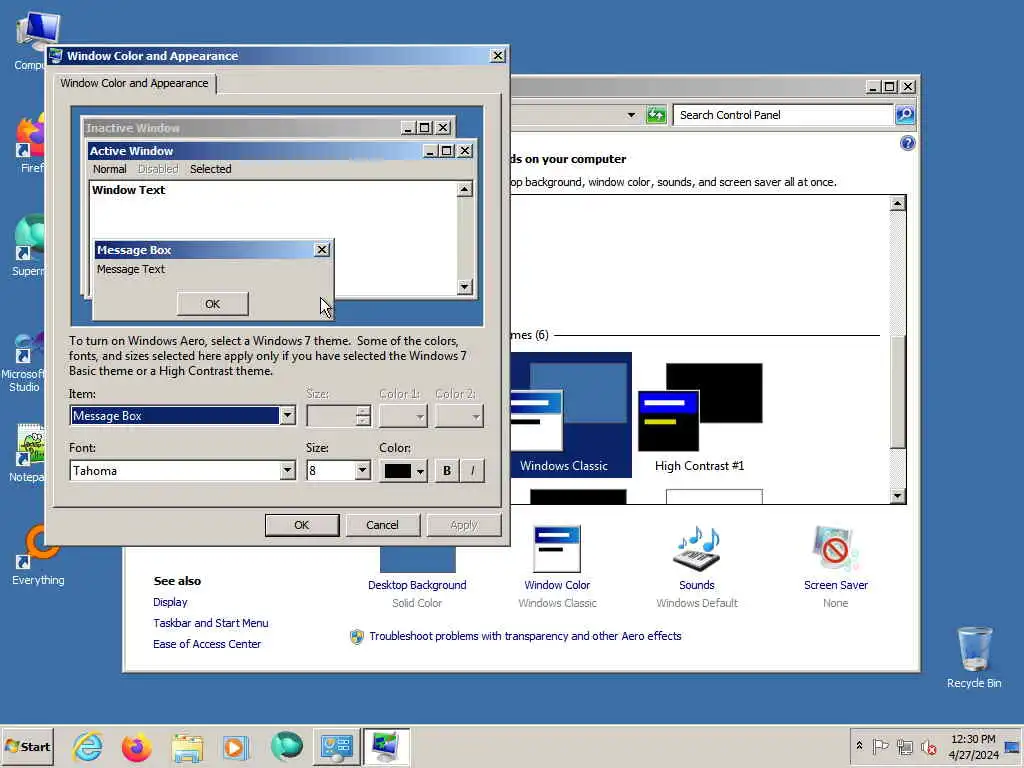This screenshot has width=1024, height=768.
Task: Click the dialog title bar monitor icon
Action: coord(56,56)
